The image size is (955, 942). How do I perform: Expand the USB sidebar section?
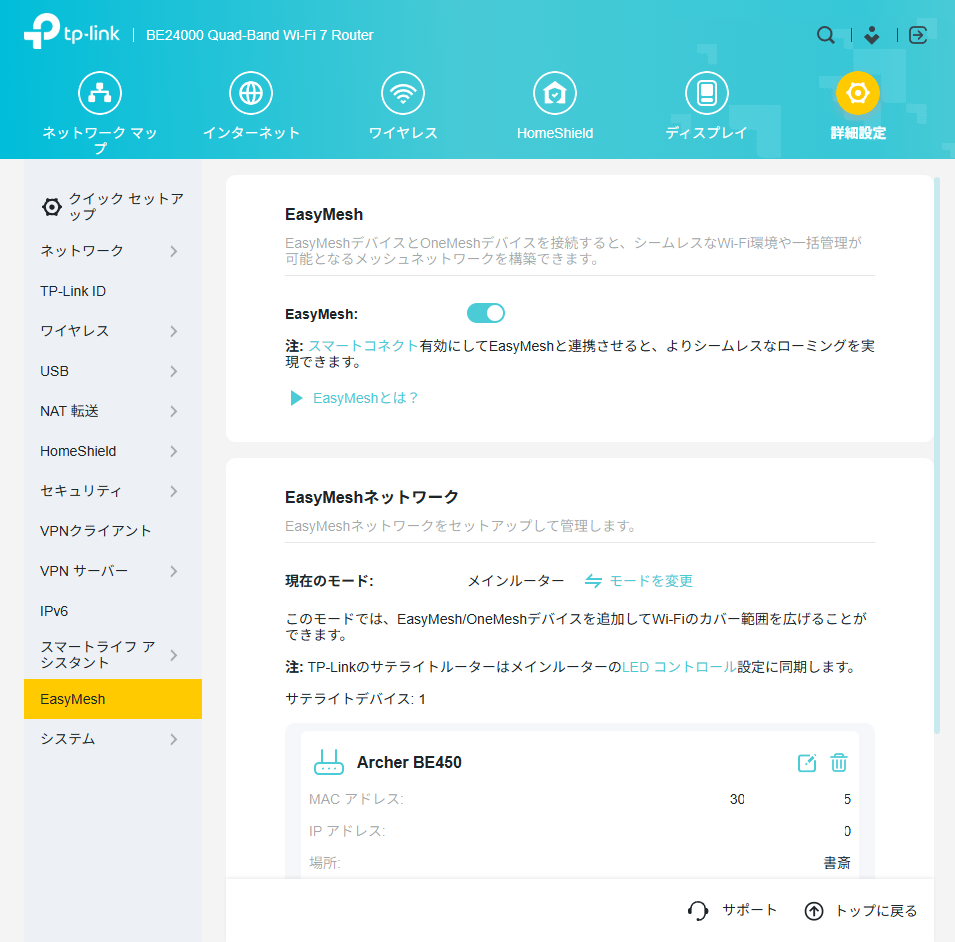pos(174,371)
